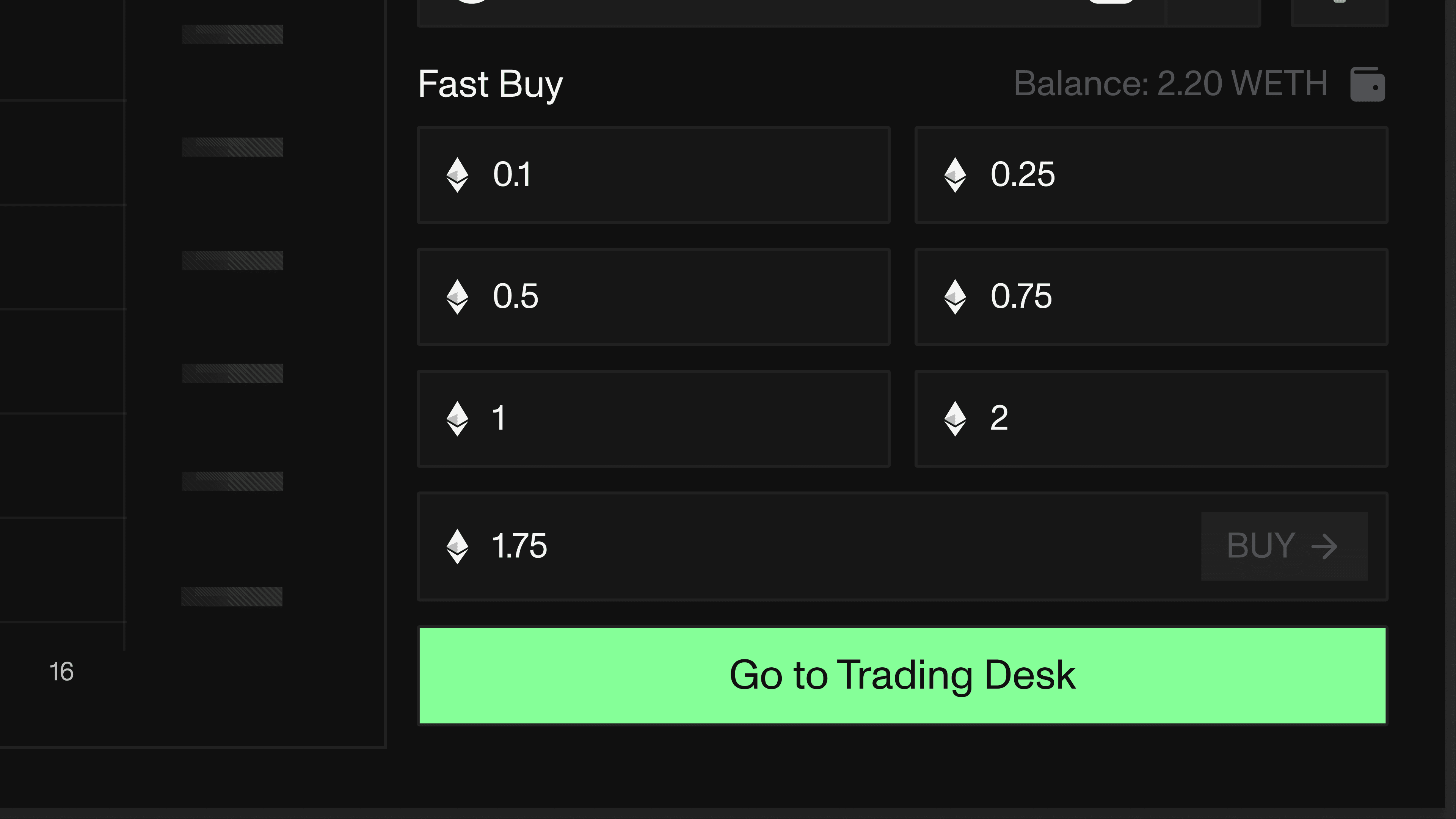Screen dimensions: 1456x819
Task: Click the Fast Buy heading
Action: click(x=490, y=84)
